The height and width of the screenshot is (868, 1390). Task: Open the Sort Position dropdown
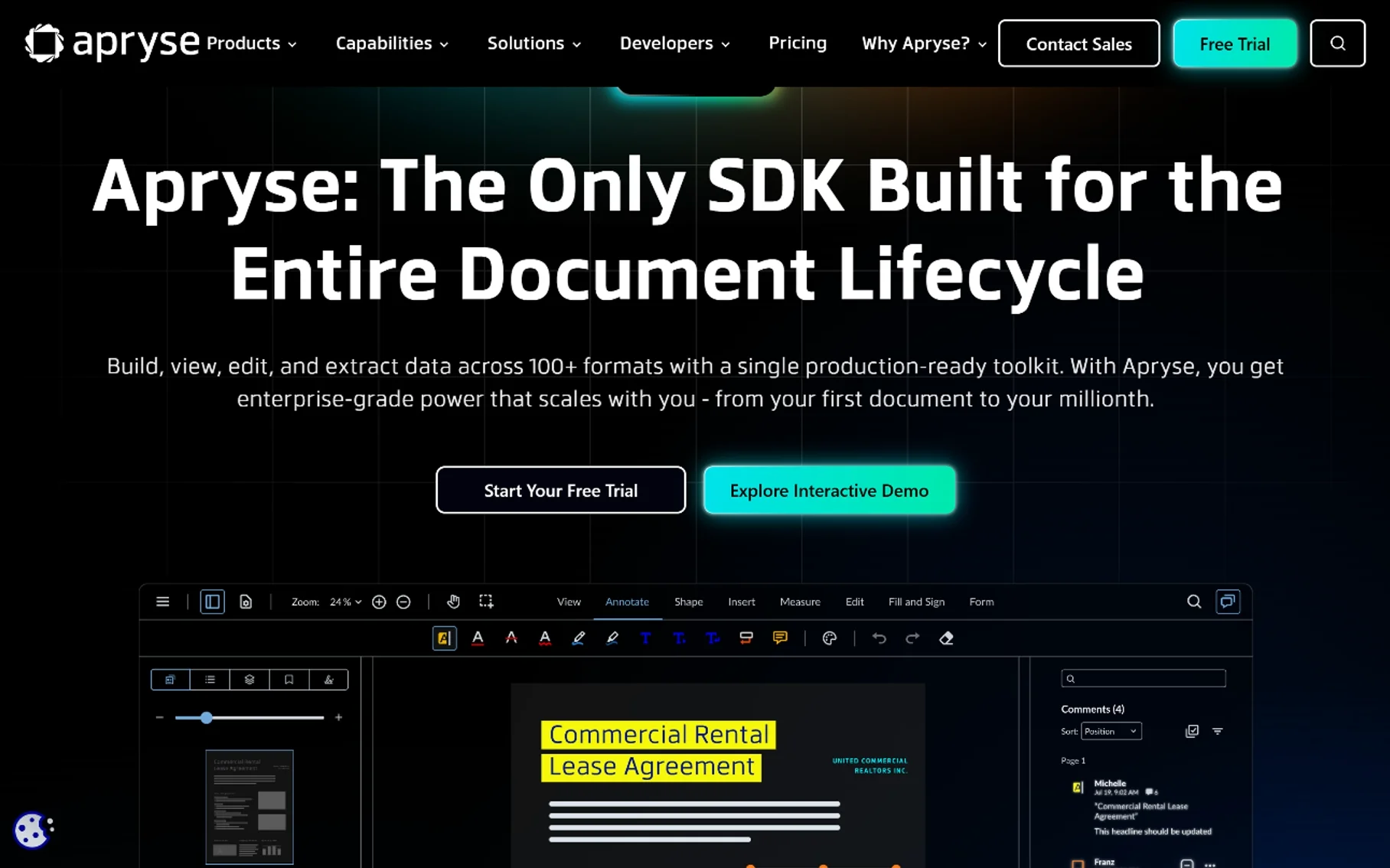[1111, 732]
